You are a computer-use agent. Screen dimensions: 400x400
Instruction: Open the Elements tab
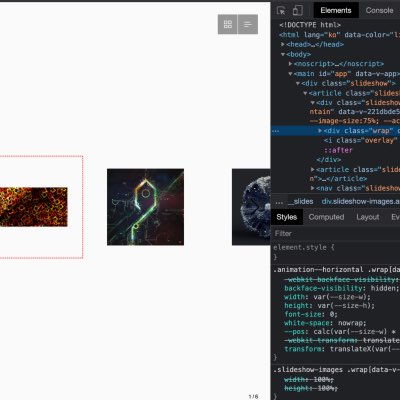click(336, 10)
